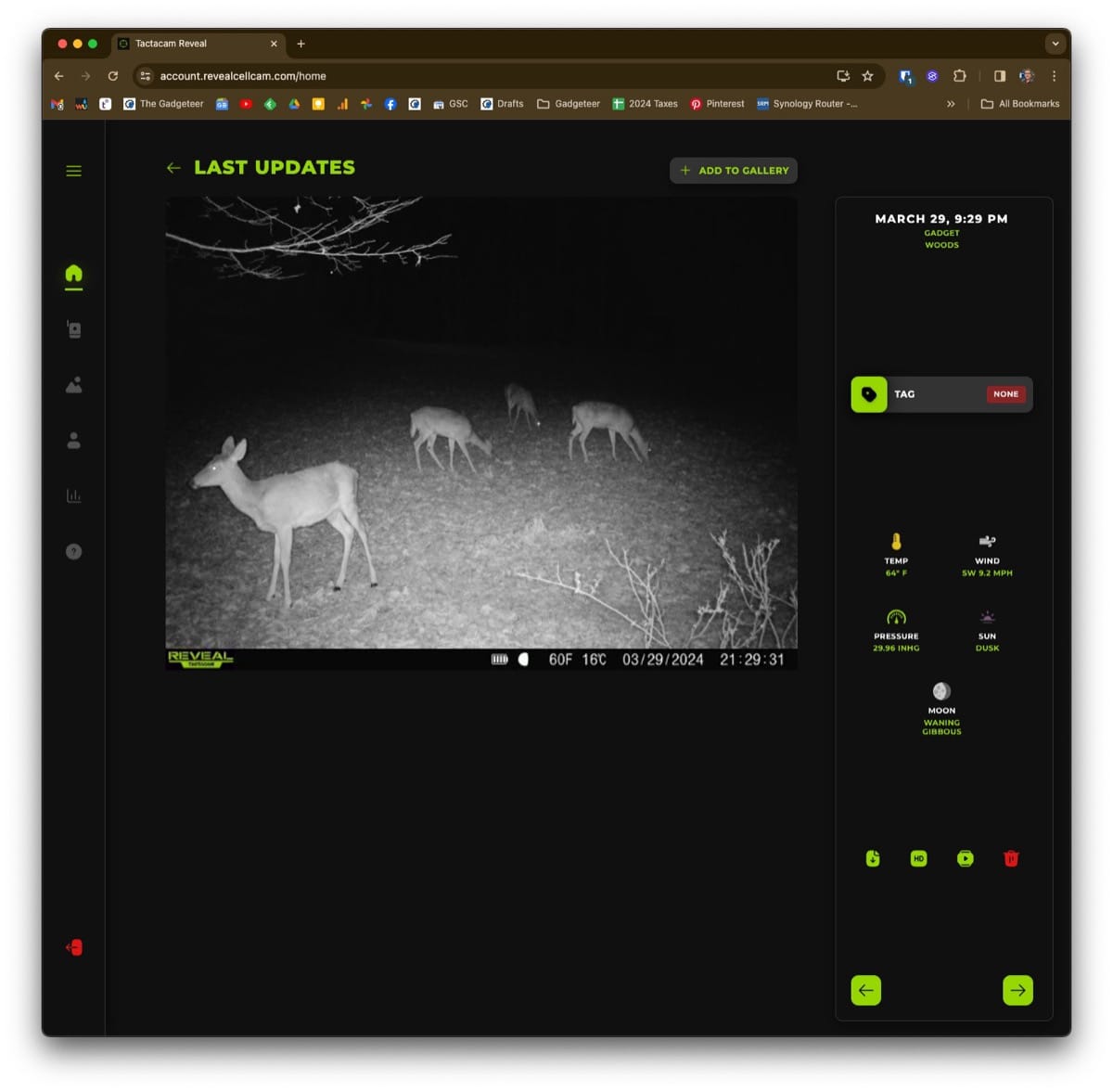Select the Cameras icon in the sidebar
Image resolution: width=1113 pixels, height=1092 pixels.
point(74,329)
